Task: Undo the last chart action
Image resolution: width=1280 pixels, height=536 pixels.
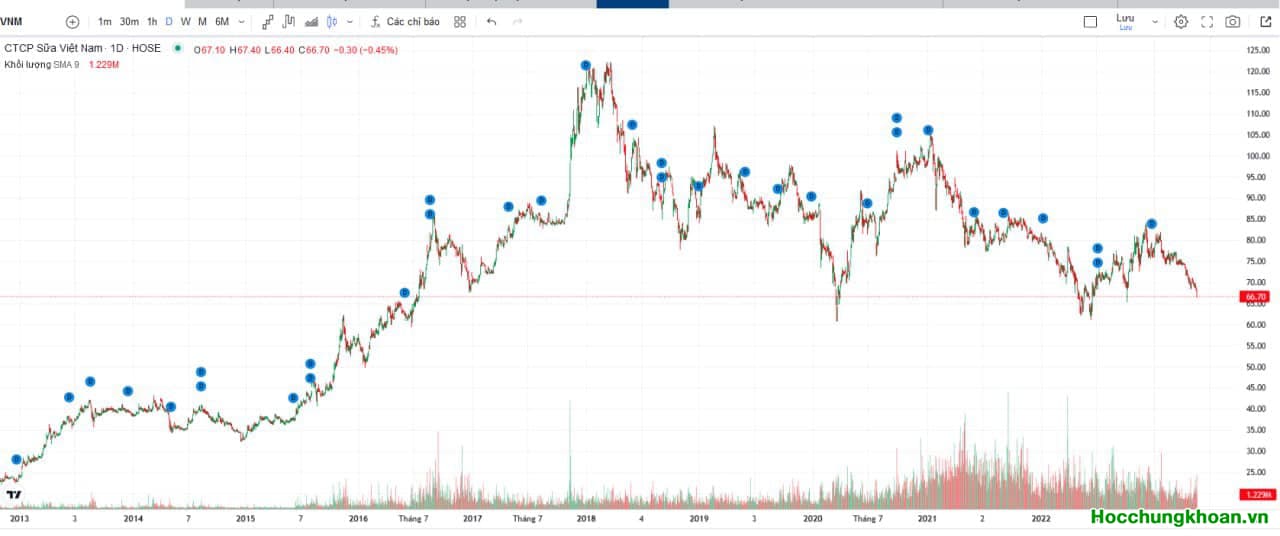Action: tap(491, 22)
